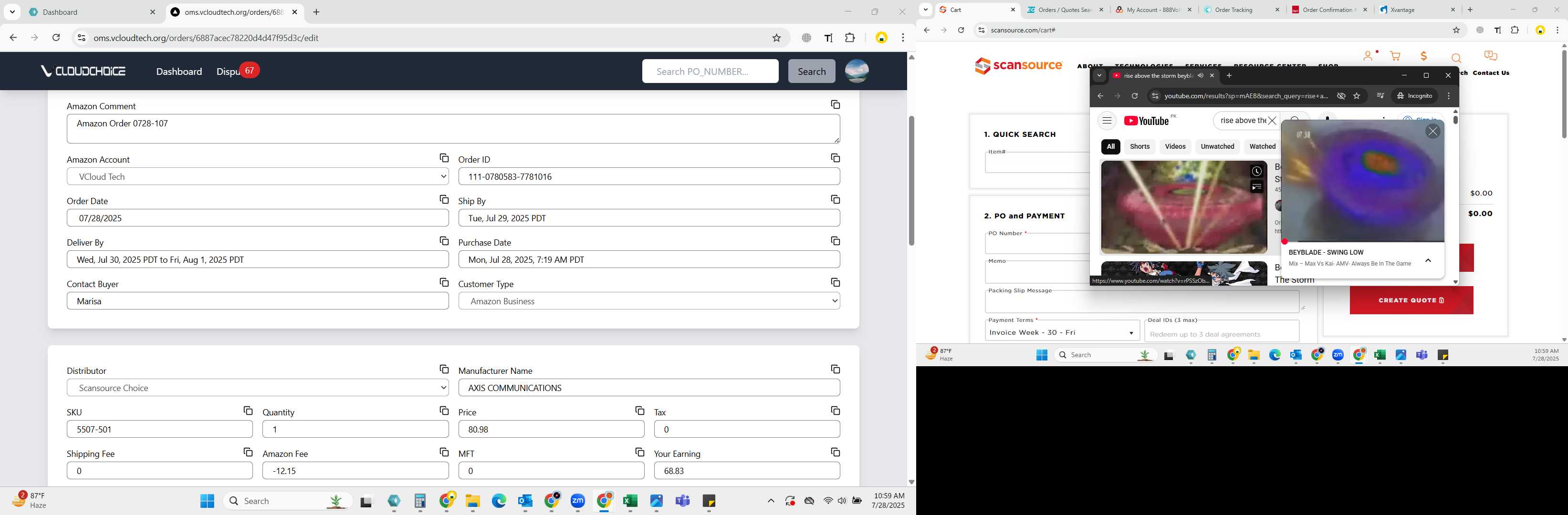1568x515 pixels.
Task: Copy the Amazon Comment field value
Action: click(835, 104)
